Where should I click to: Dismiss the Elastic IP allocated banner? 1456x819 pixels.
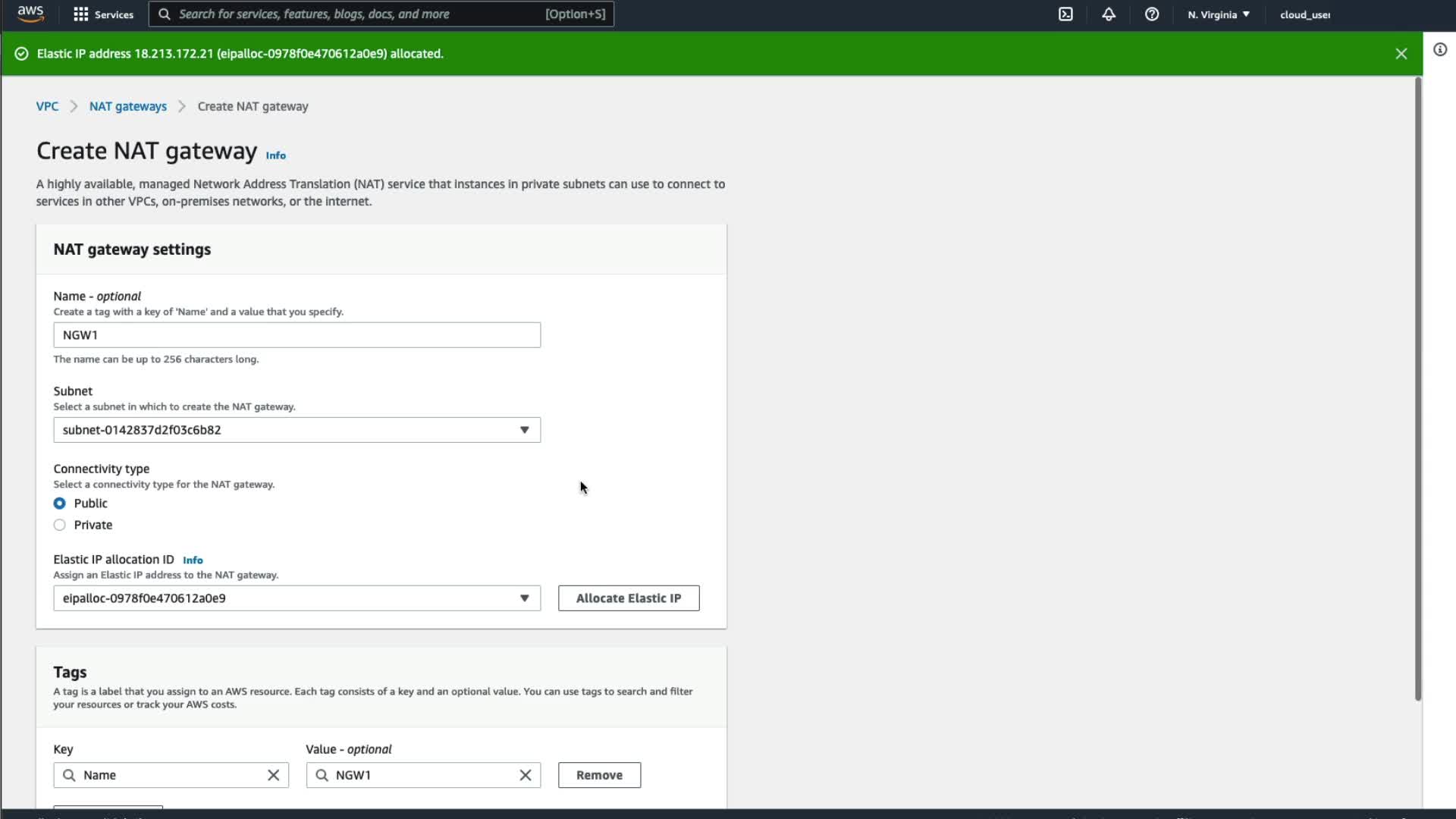point(1401,54)
